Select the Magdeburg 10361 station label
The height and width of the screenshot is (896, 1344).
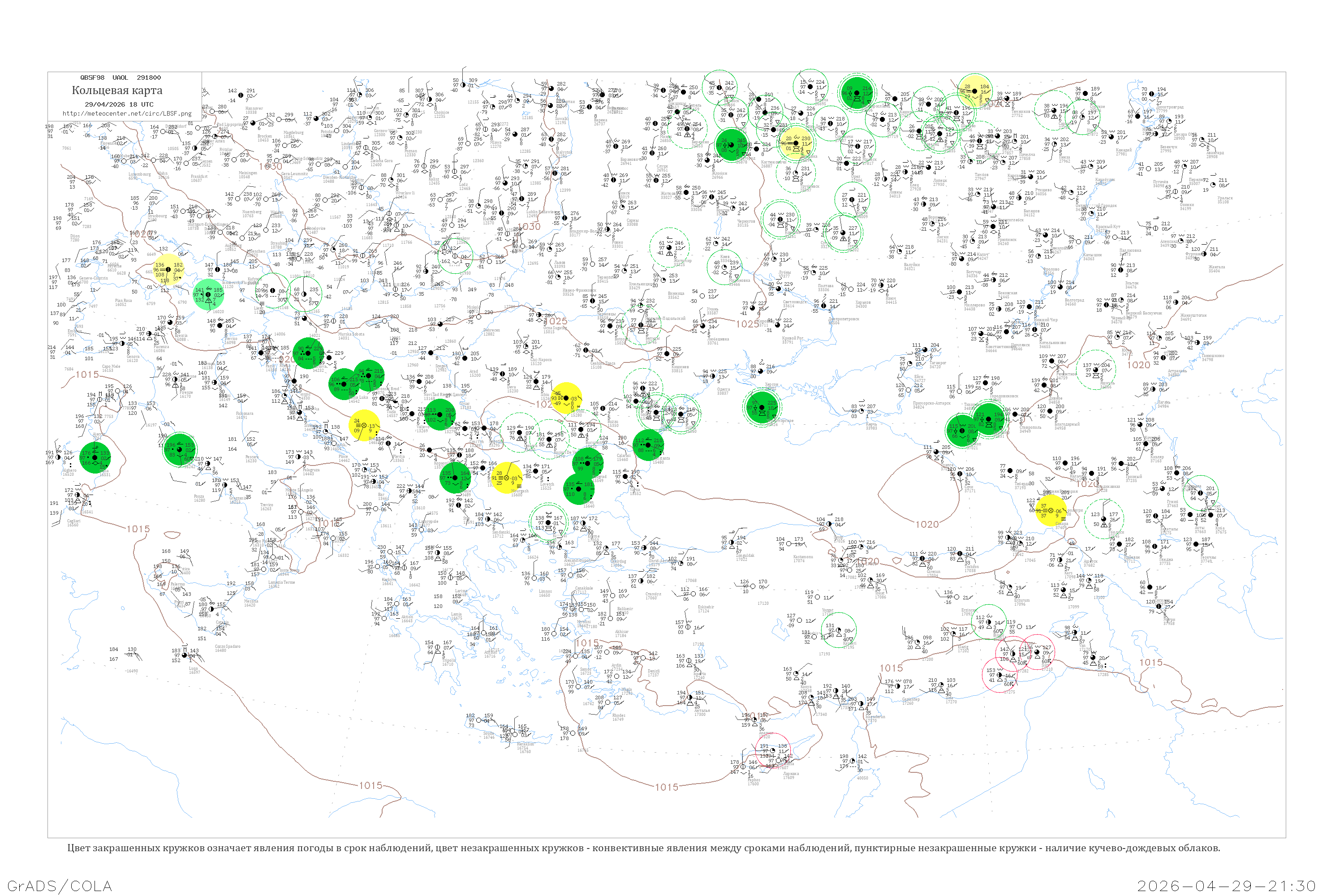tap(293, 134)
